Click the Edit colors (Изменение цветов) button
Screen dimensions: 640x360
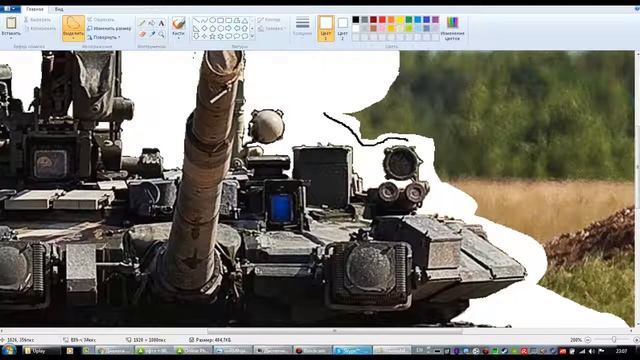pos(452,28)
